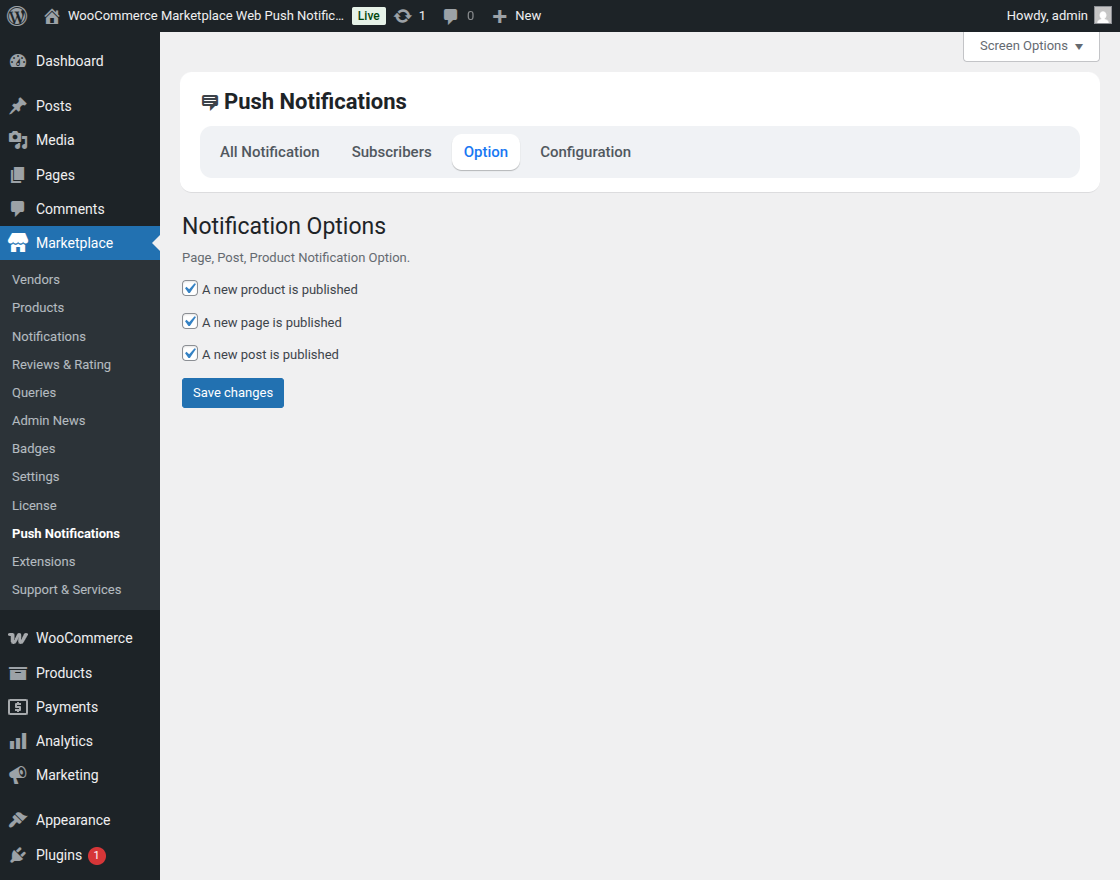Switch to the Subscribers tab

(391, 151)
